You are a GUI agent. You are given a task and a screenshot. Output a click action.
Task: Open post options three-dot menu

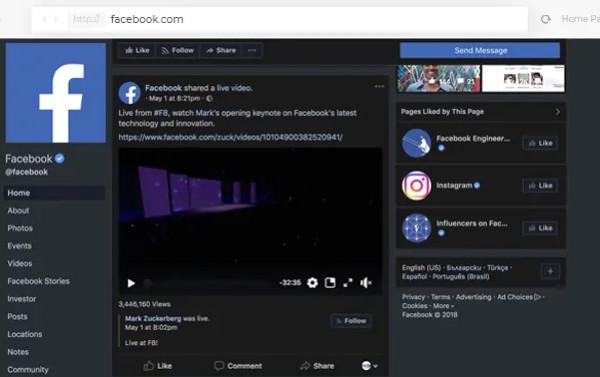[379, 86]
